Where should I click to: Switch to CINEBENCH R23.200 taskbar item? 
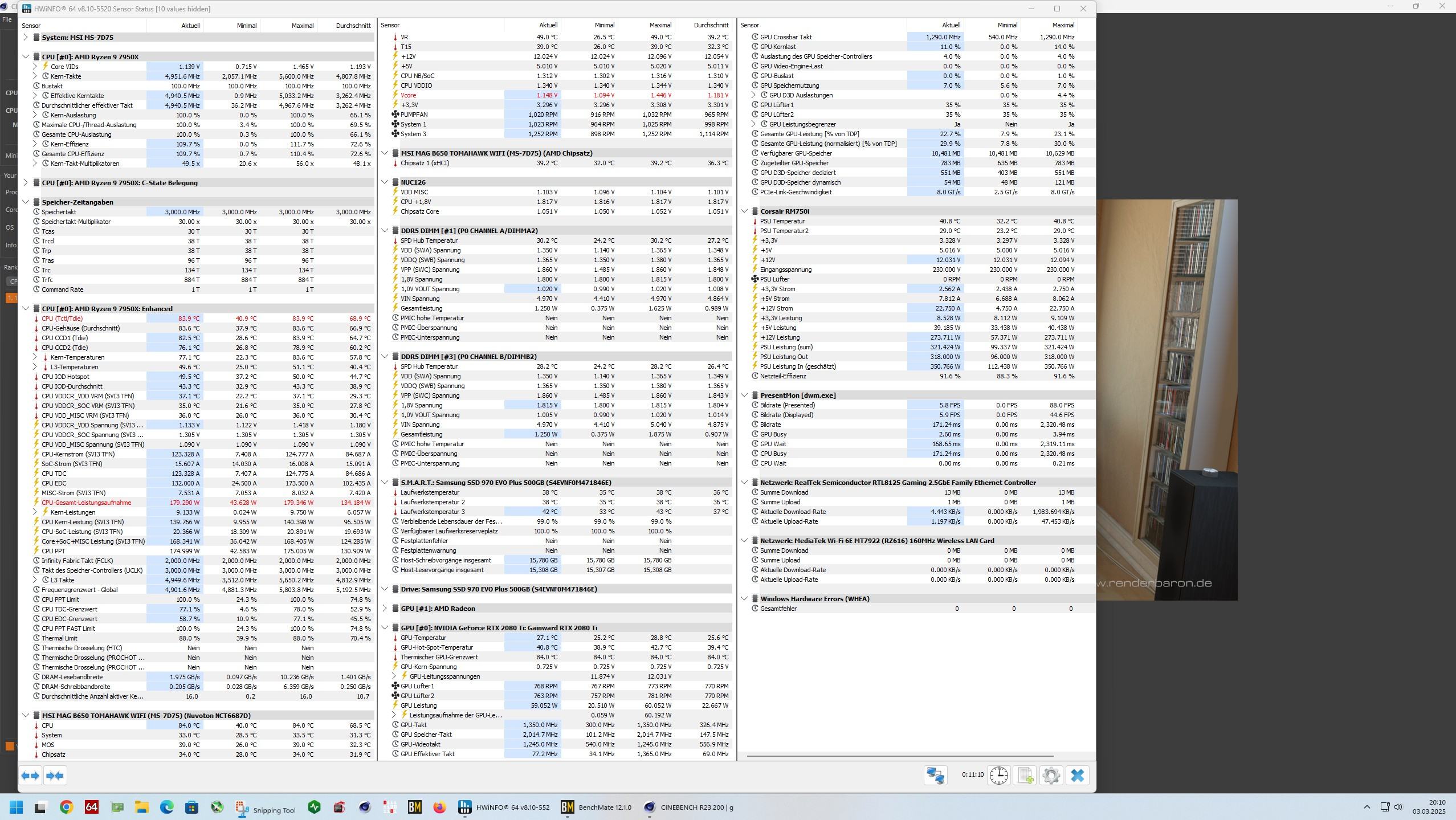[x=688, y=807]
